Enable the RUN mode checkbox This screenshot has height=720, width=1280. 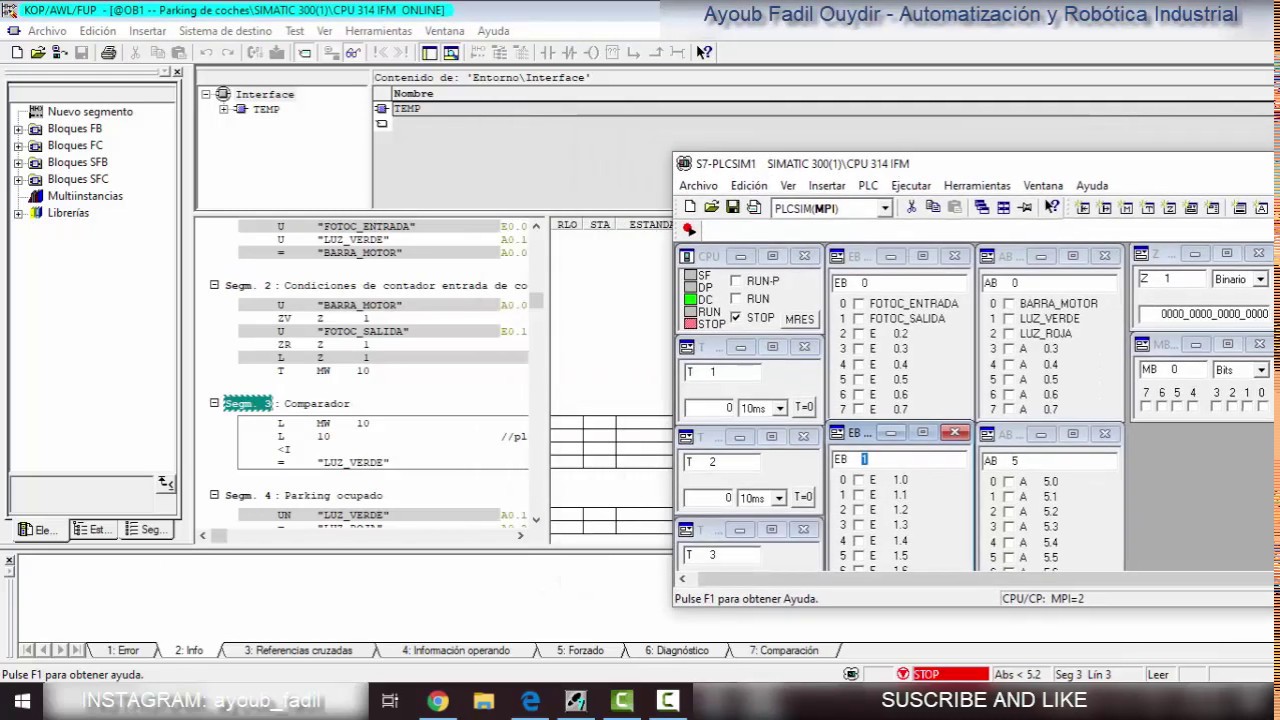[x=736, y=299]
